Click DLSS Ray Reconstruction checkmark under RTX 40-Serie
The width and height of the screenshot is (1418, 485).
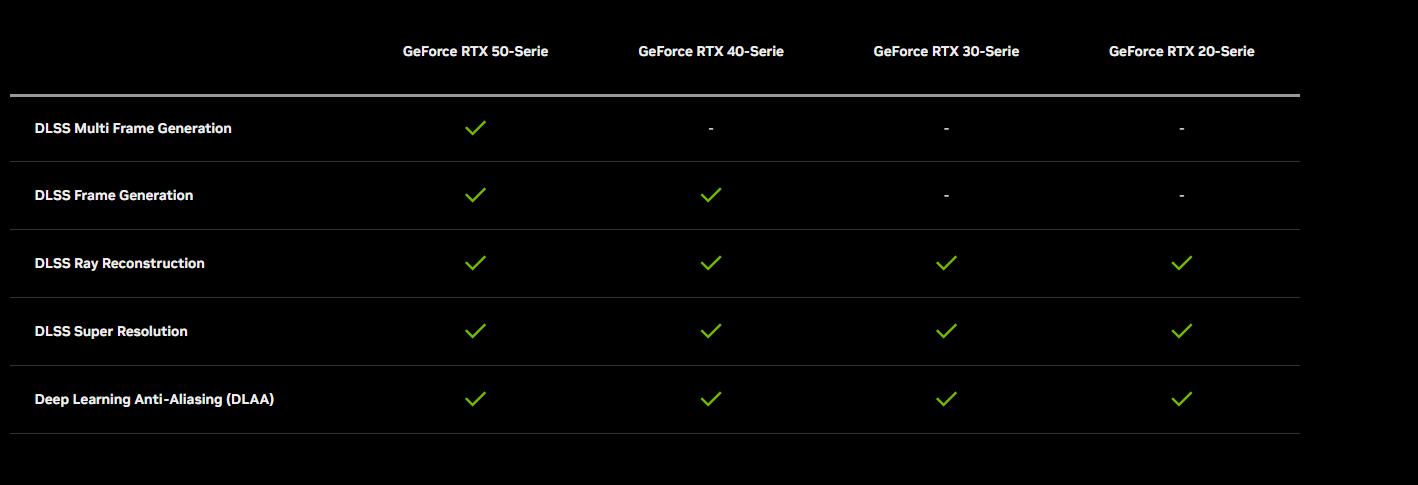click(x=711, y=263)
